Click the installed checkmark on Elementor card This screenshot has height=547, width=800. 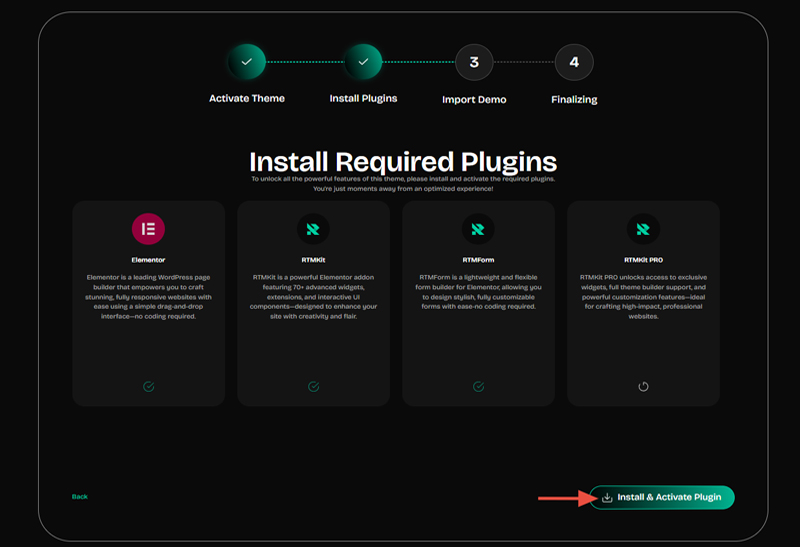tap(148, 387)
